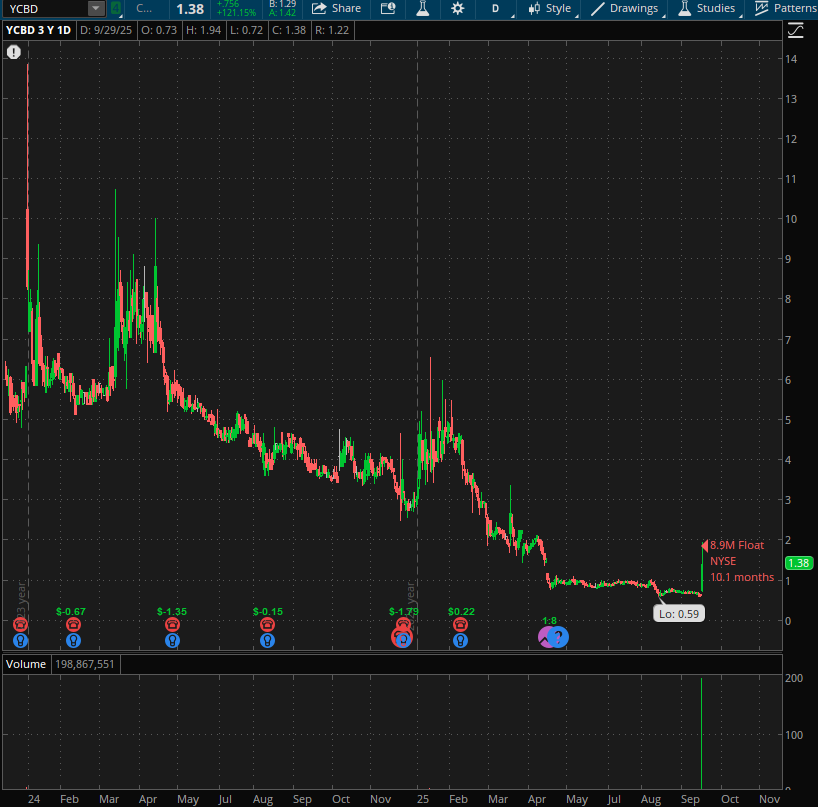Click the Volume study label
Viewport: 818px width, 807px height.
[26, 664]
